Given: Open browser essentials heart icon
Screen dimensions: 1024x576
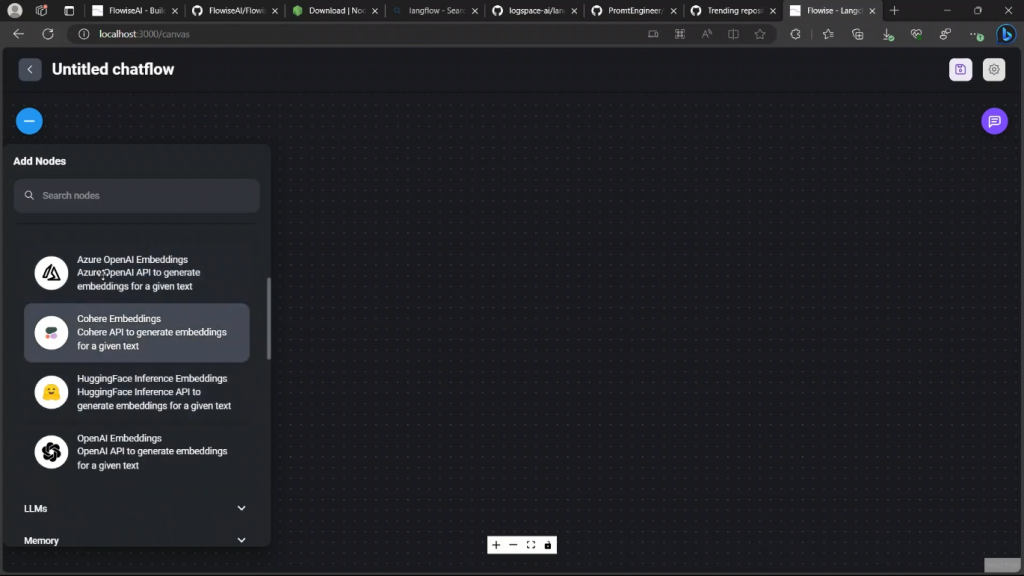Looking at the screenshot, I should coord(916,34).
